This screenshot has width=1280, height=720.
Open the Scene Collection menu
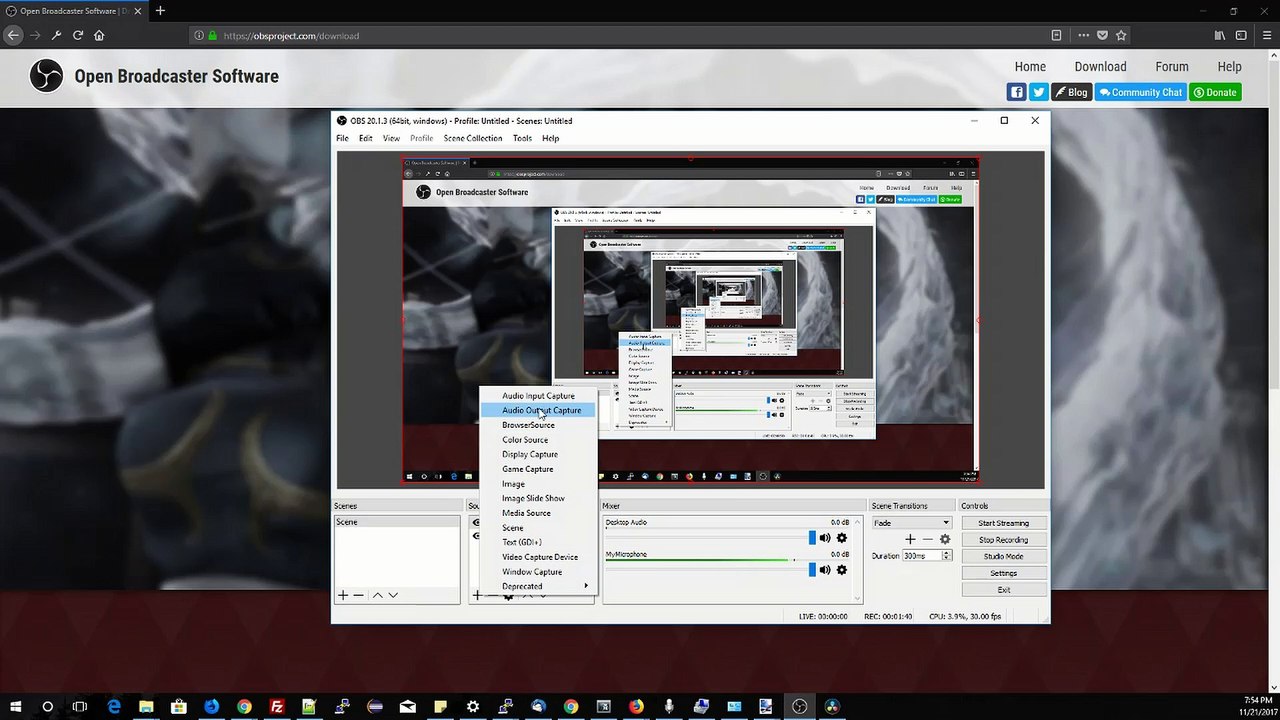(x=473, y=138)
